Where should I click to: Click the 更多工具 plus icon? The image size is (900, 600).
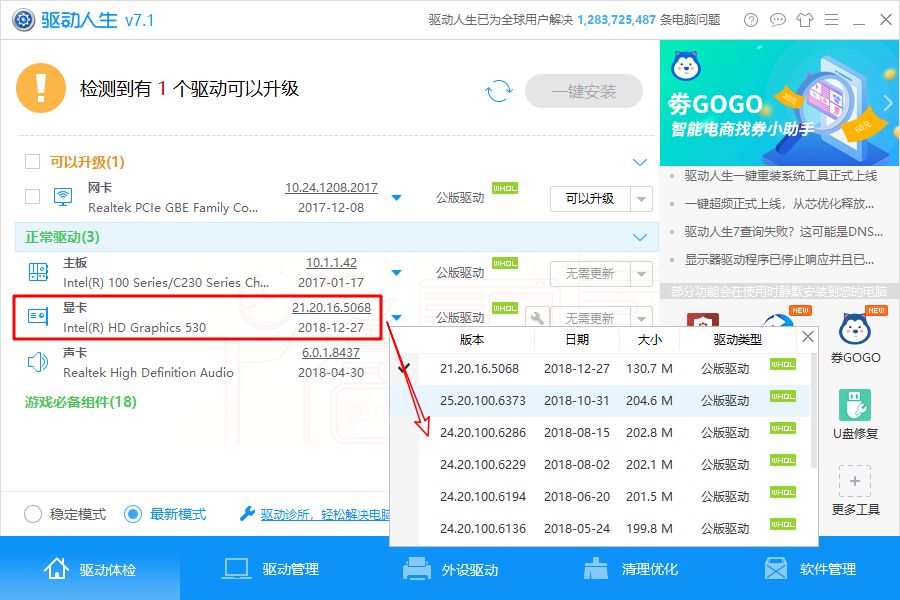pyautogui.click(x=855, y=481)
